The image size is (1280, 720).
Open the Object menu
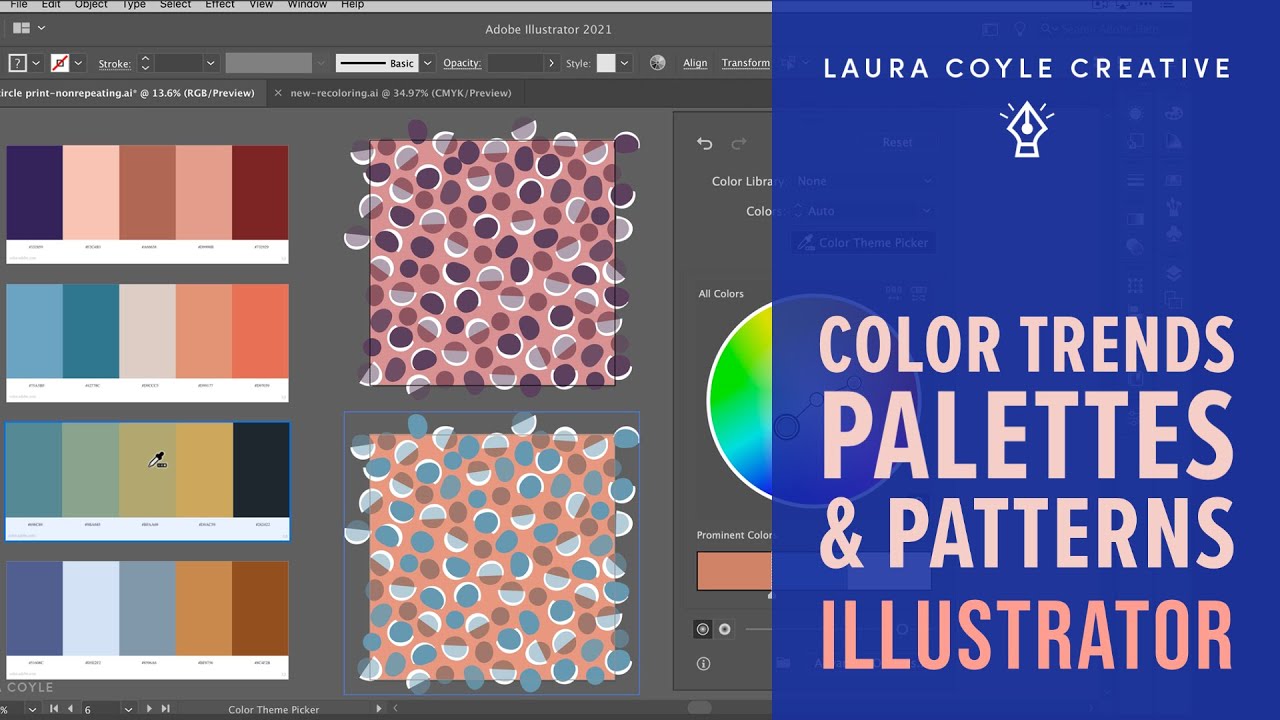tap(91, 5)
